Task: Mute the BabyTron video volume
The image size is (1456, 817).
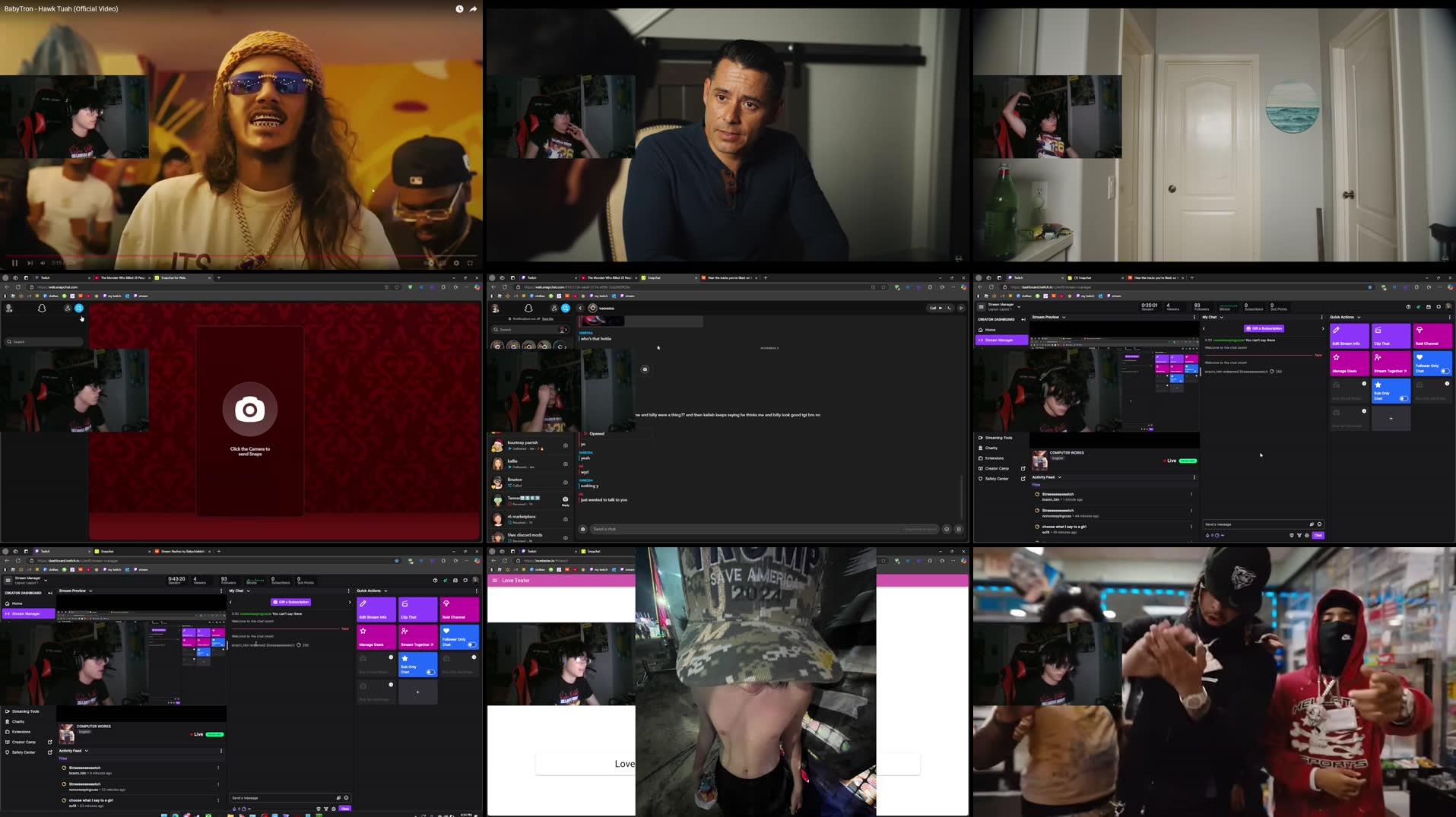Action: tap(43, 263)
